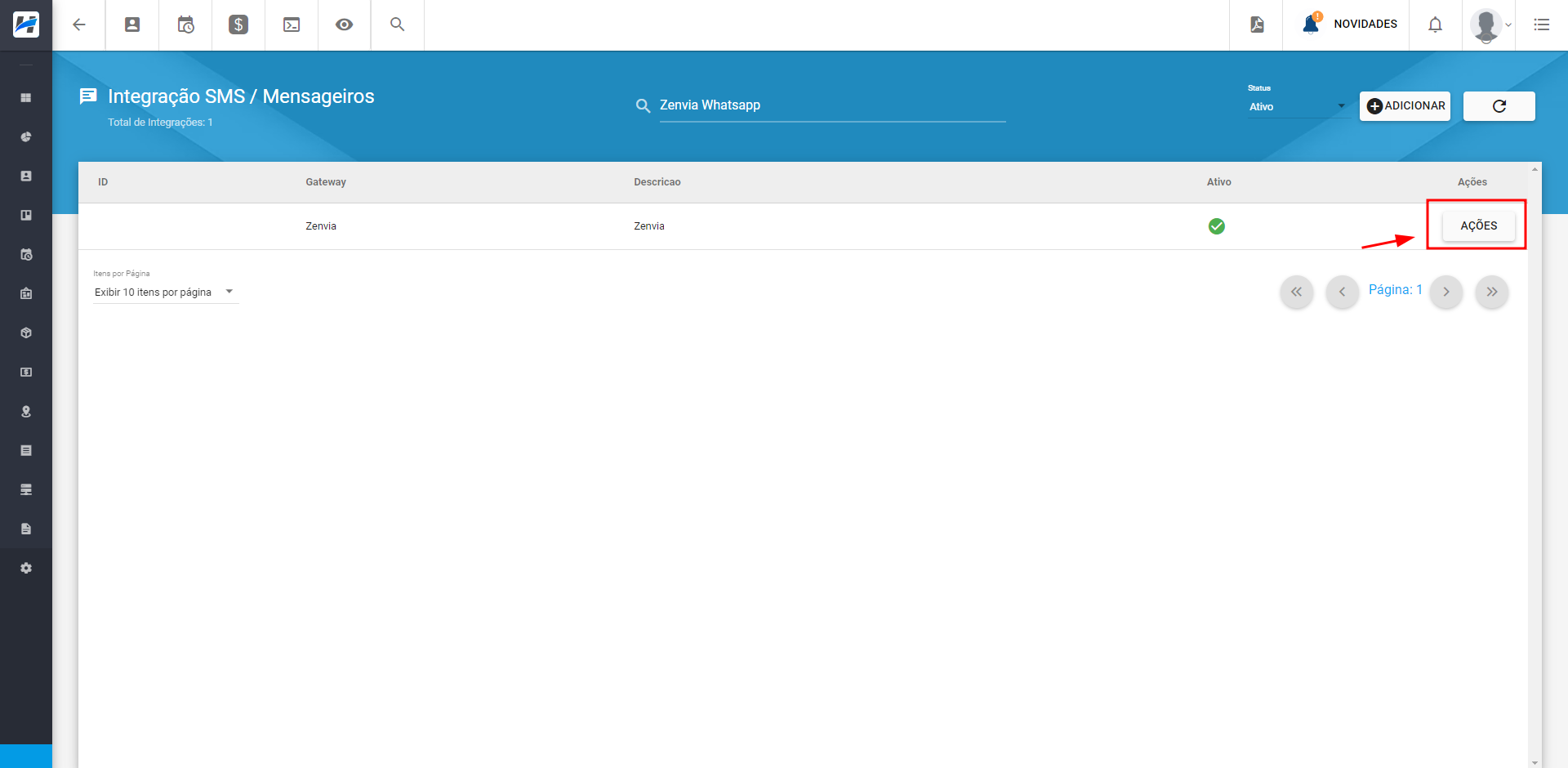
Task: Click the refresh button
Action: [1499, 106]
